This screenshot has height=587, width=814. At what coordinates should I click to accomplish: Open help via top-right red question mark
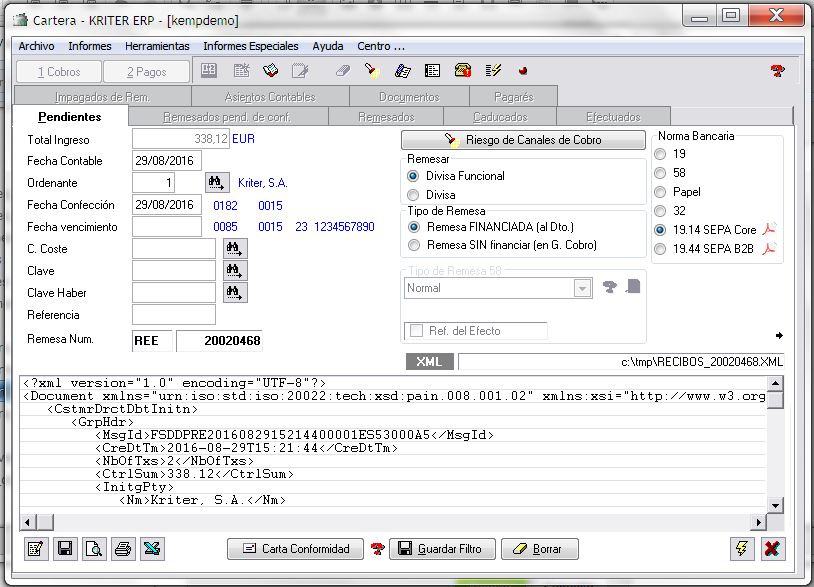click(x=777, y=71)
